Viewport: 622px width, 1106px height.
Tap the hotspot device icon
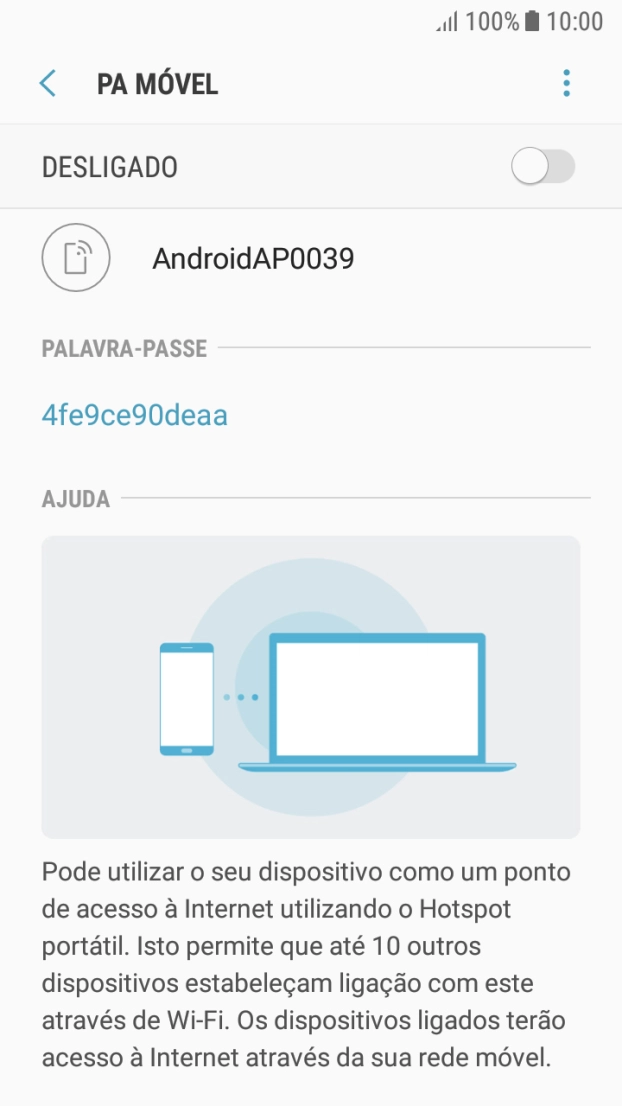point(76,258)
